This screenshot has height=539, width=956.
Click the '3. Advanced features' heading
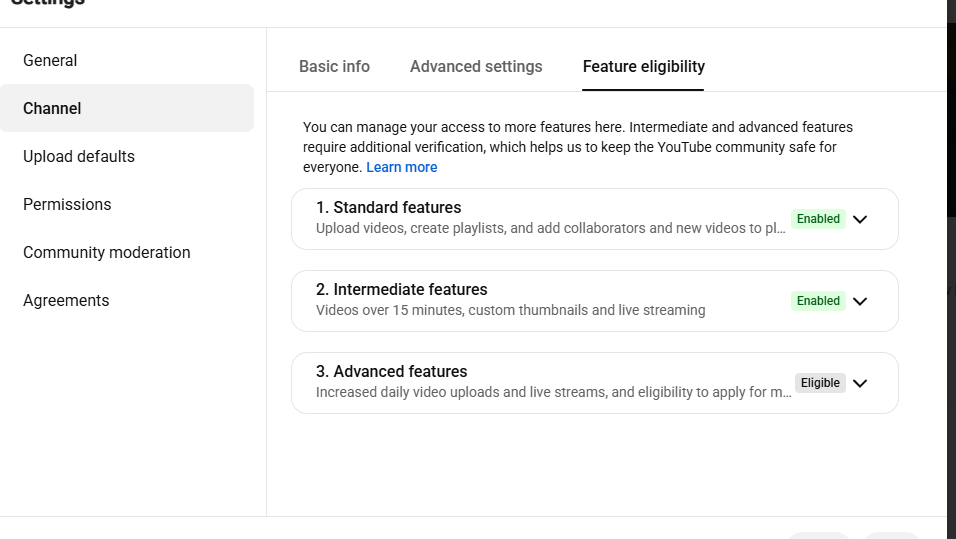coord(391,371)
